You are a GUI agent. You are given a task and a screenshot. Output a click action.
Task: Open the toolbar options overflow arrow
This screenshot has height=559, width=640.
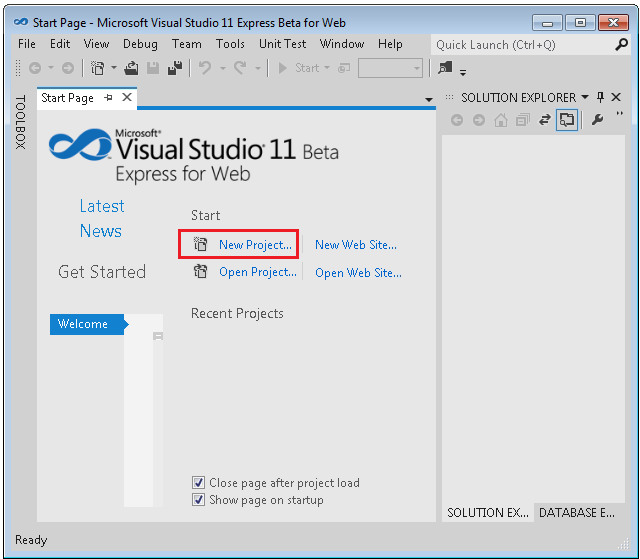tap(463, 73)
